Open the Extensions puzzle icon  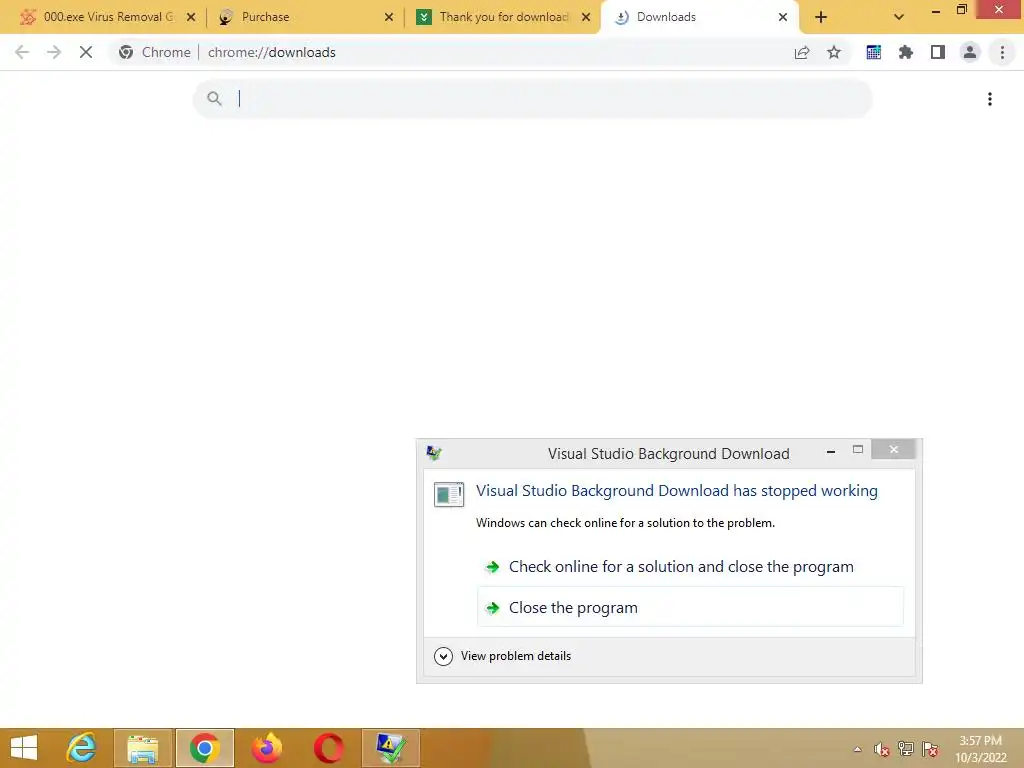tap(906, 52)
